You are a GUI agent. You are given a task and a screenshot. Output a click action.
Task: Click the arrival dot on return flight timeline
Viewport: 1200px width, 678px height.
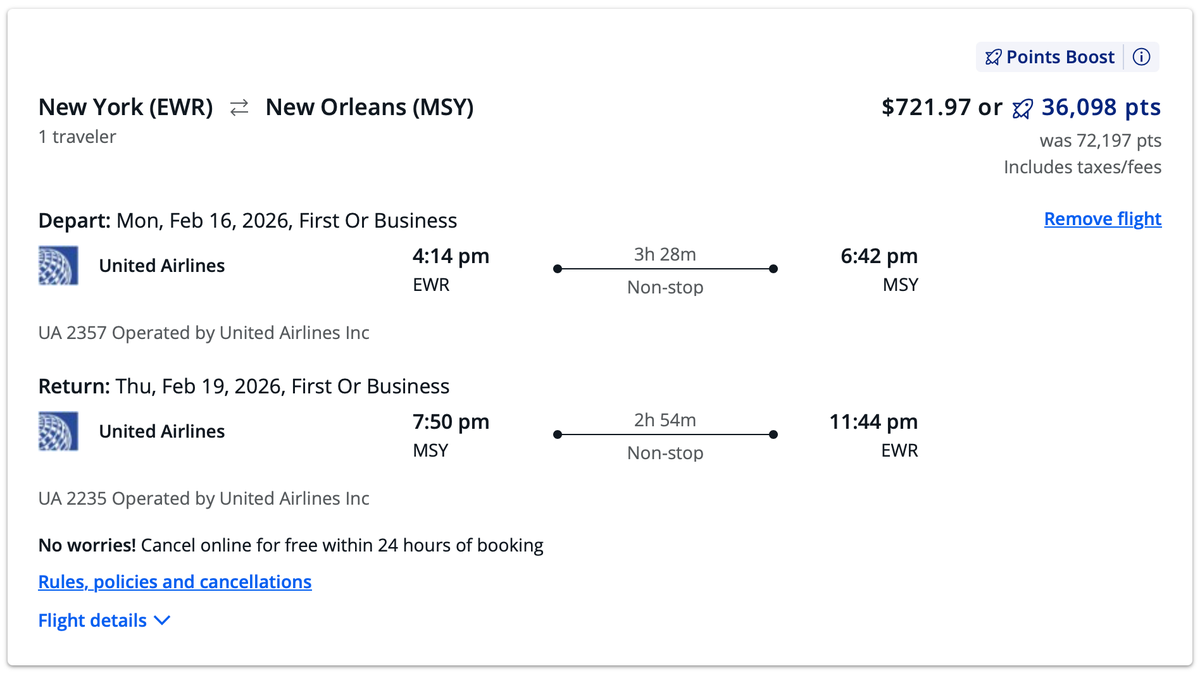(x=773, y=434)
